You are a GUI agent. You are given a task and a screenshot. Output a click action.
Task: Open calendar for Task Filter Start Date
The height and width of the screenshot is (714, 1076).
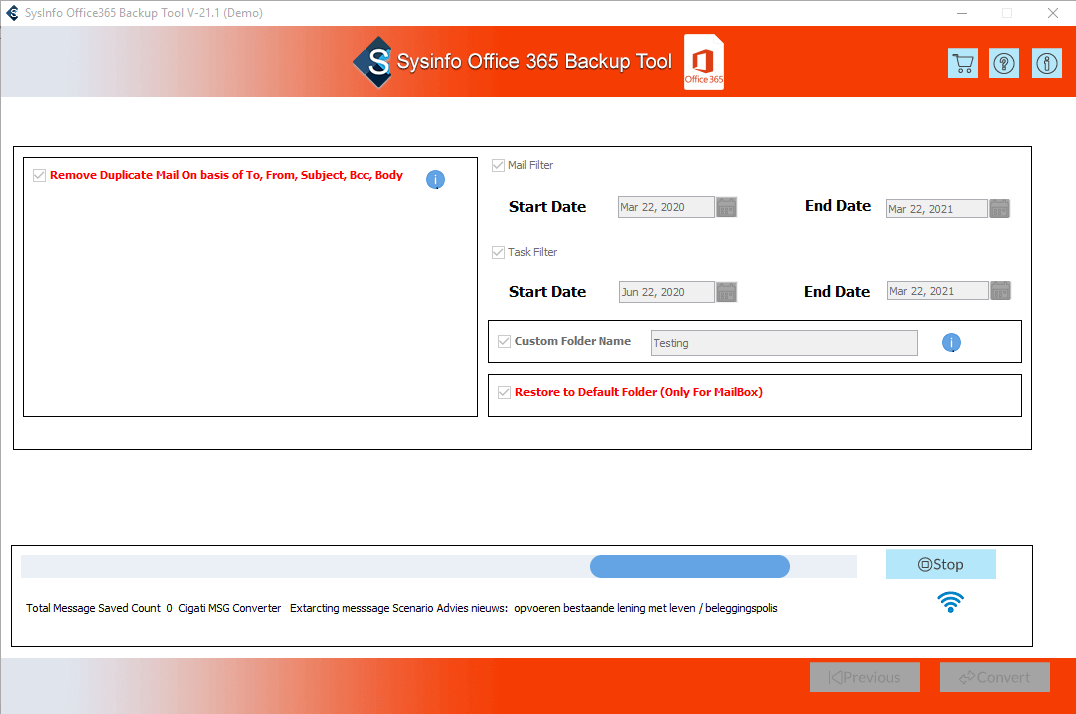tap(726, 292)
